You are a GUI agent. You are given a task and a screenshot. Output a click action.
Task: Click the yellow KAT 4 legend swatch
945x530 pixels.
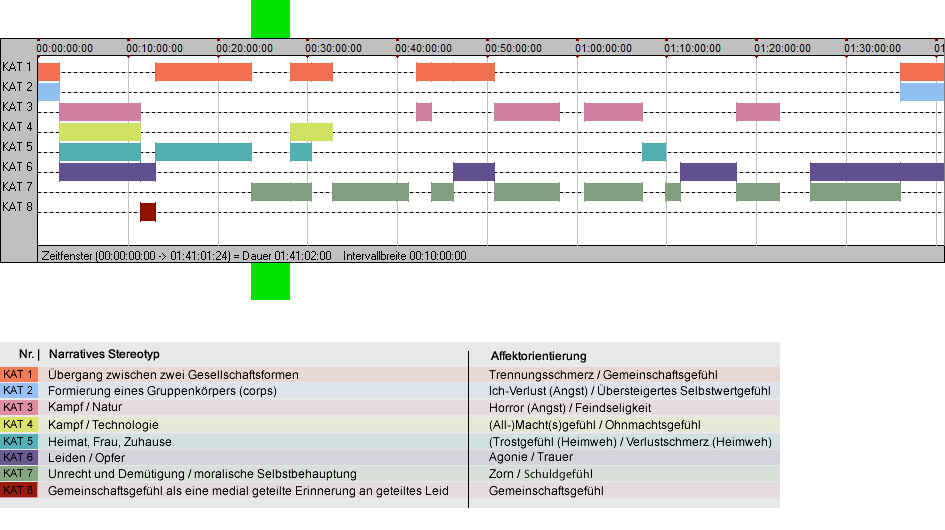pyautogui.click(x=19, y=424)
